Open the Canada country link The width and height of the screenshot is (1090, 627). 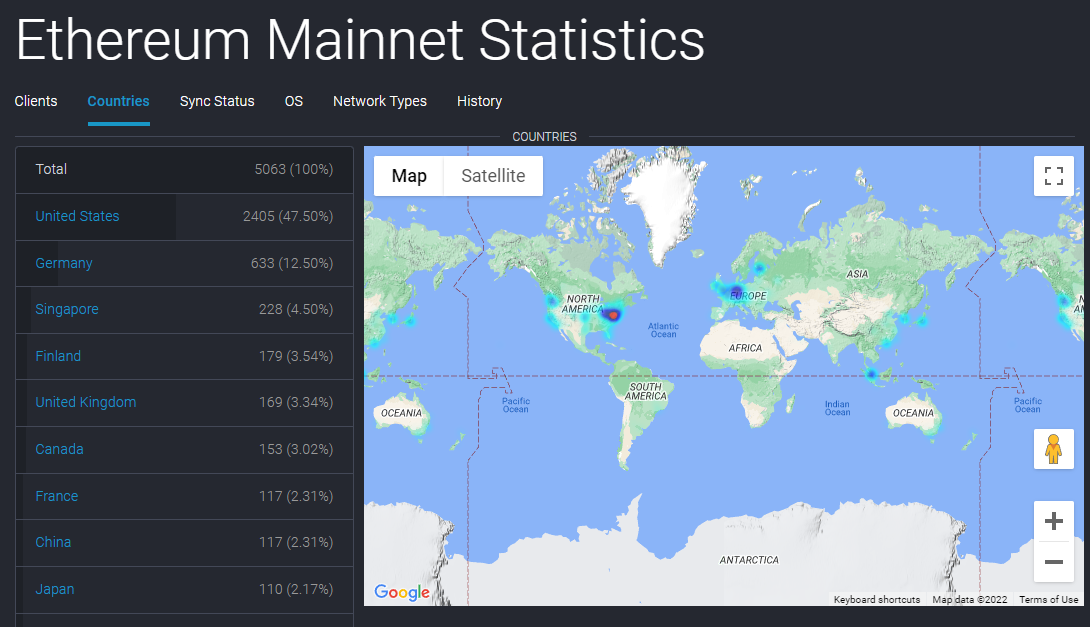coord(59,449)
